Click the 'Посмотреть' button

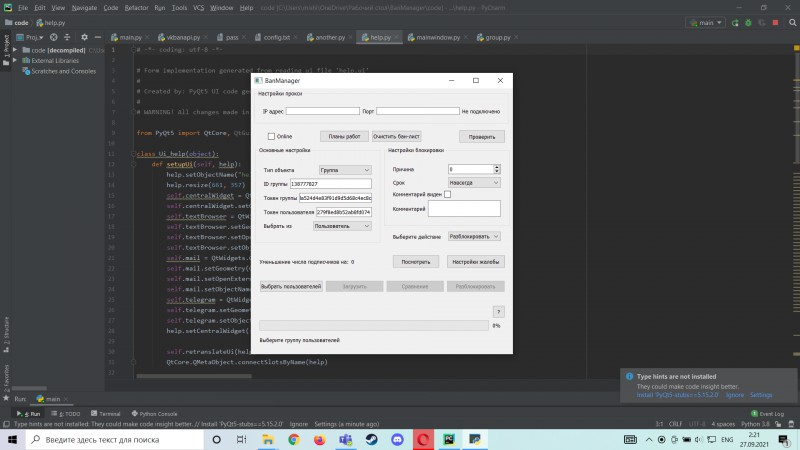point(415,262)
